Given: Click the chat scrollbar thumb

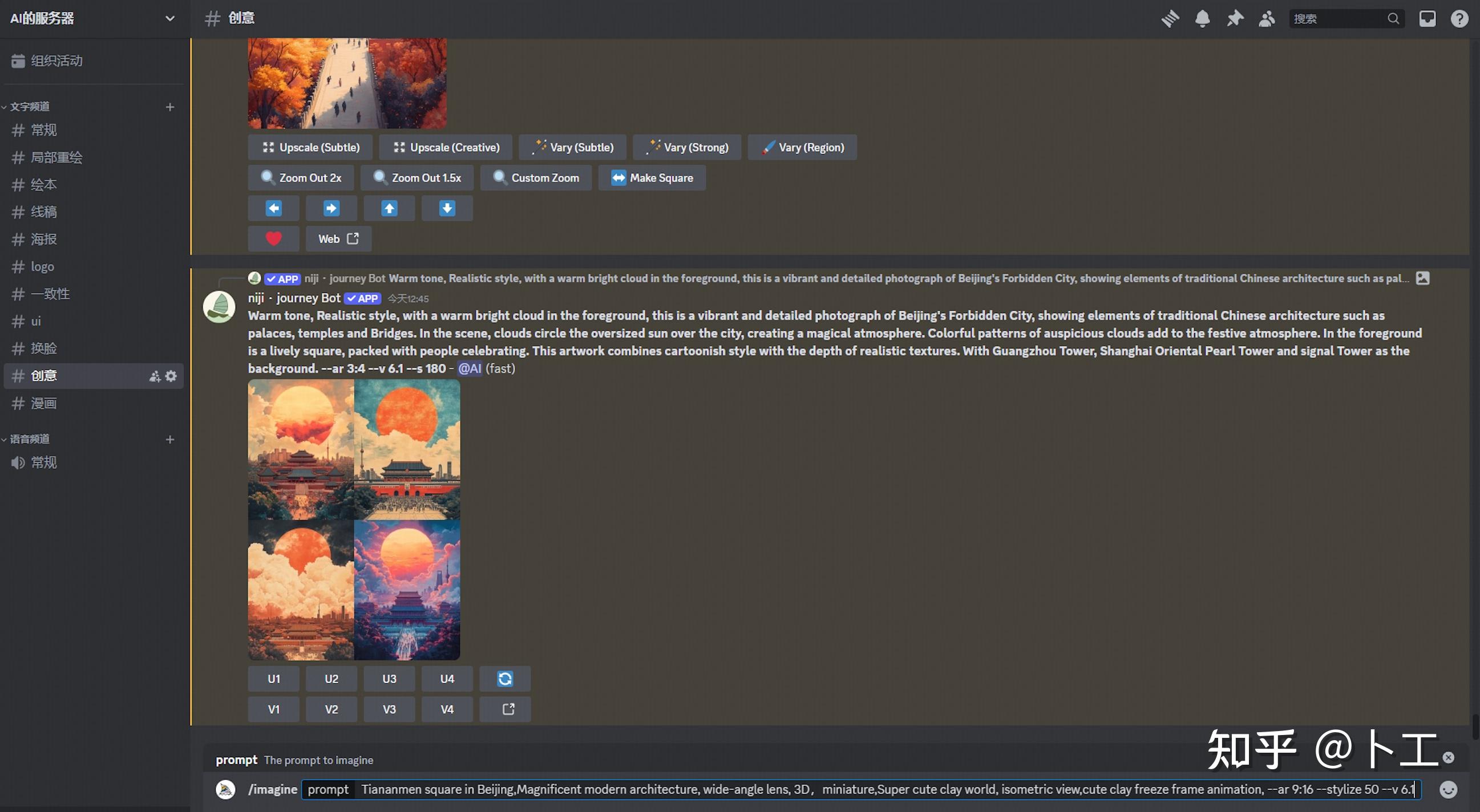Looking at the screenshot, I should [x=1476, y=726].
